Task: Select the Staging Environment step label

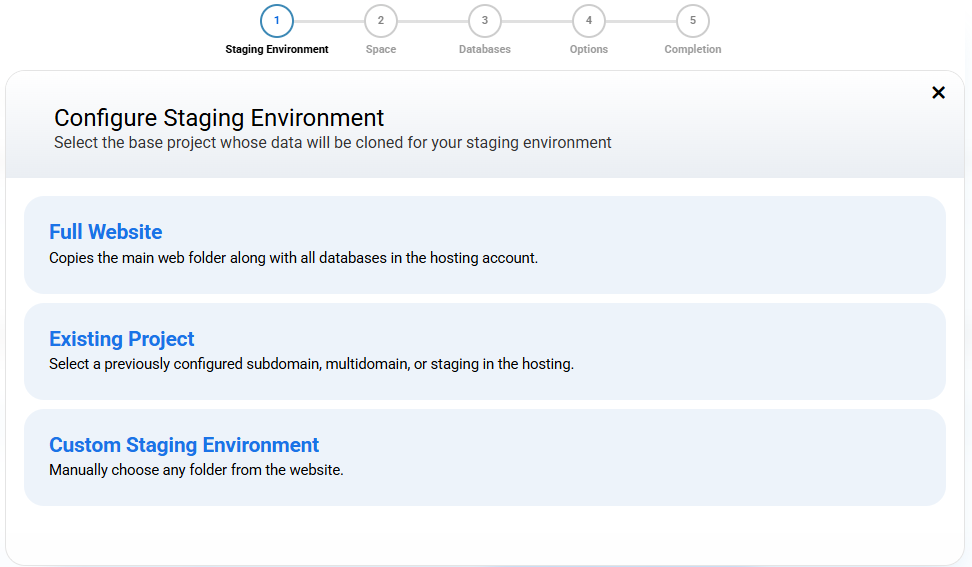Action: click(277, 49)
